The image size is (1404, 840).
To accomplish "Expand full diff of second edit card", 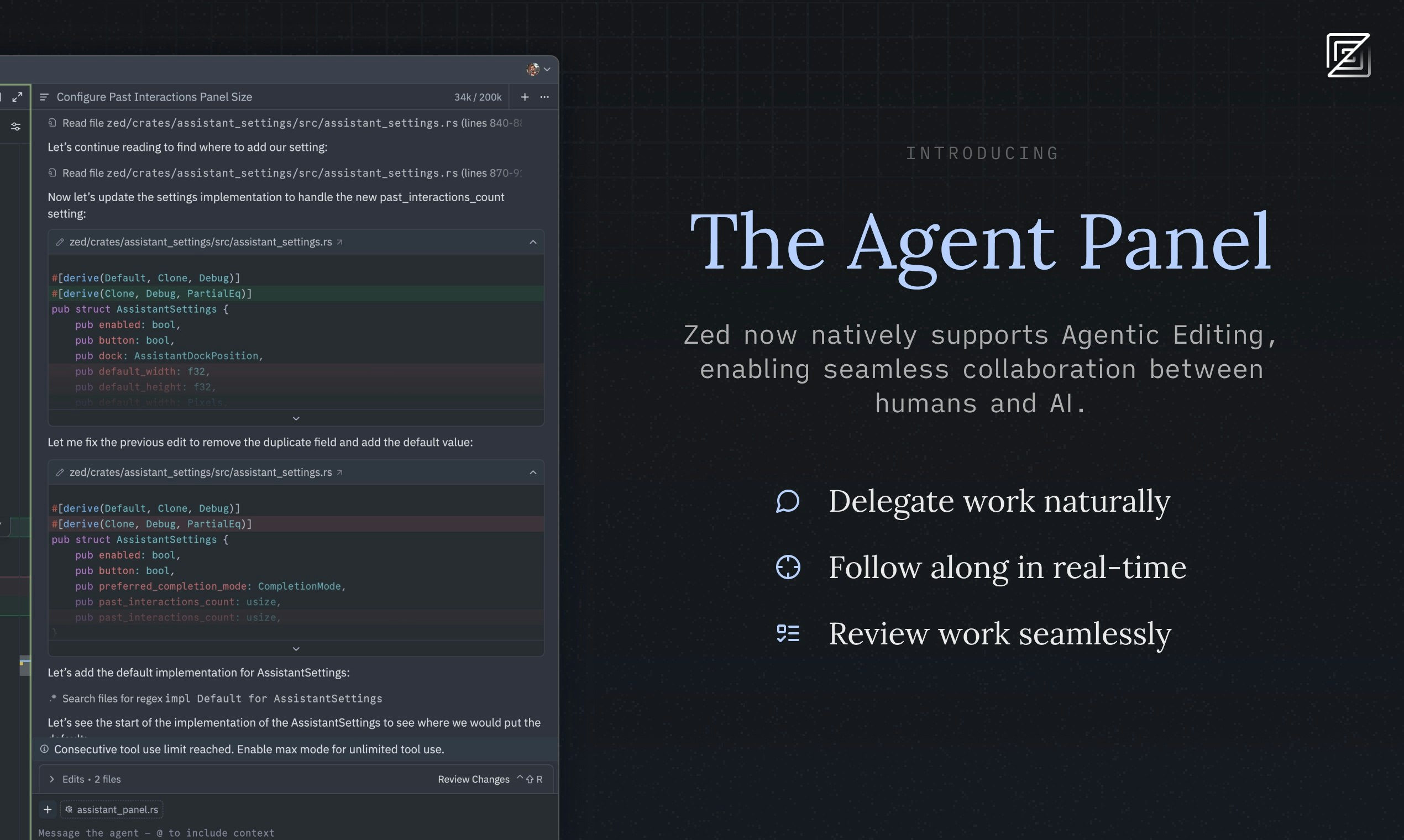I will tap(296, 649).
